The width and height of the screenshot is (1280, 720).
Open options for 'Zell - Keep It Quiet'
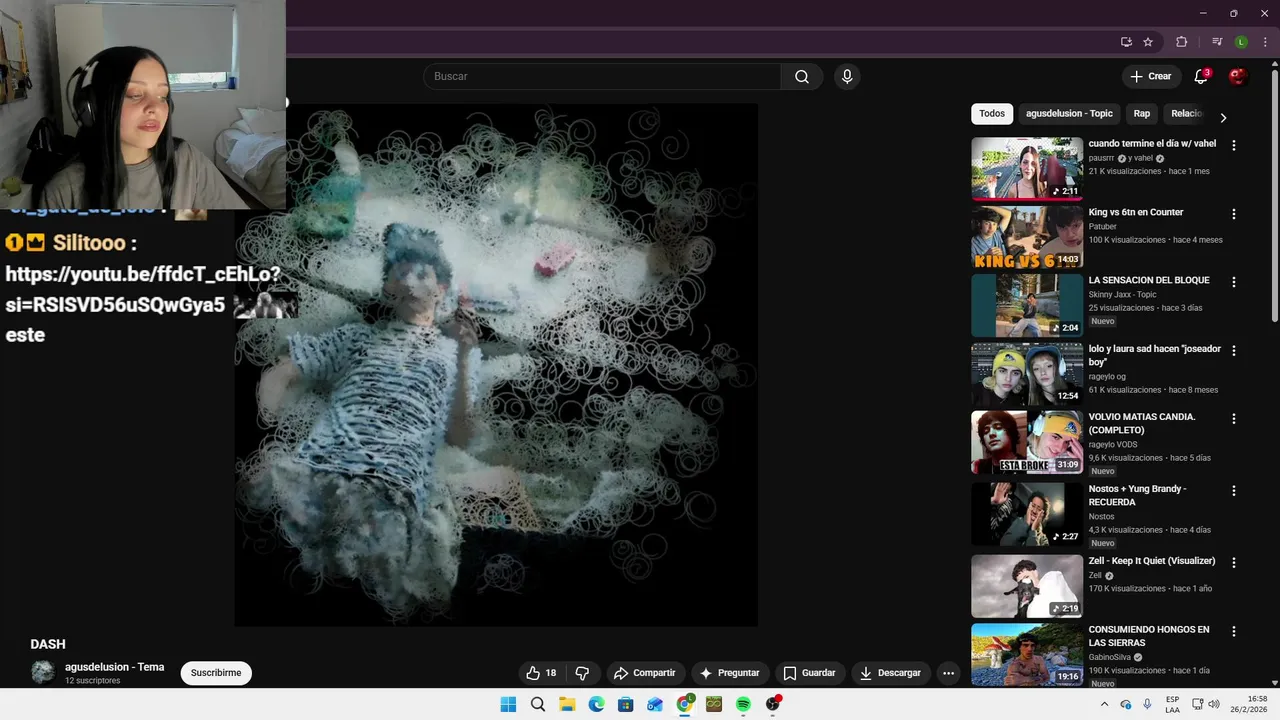coord(1233,562)
